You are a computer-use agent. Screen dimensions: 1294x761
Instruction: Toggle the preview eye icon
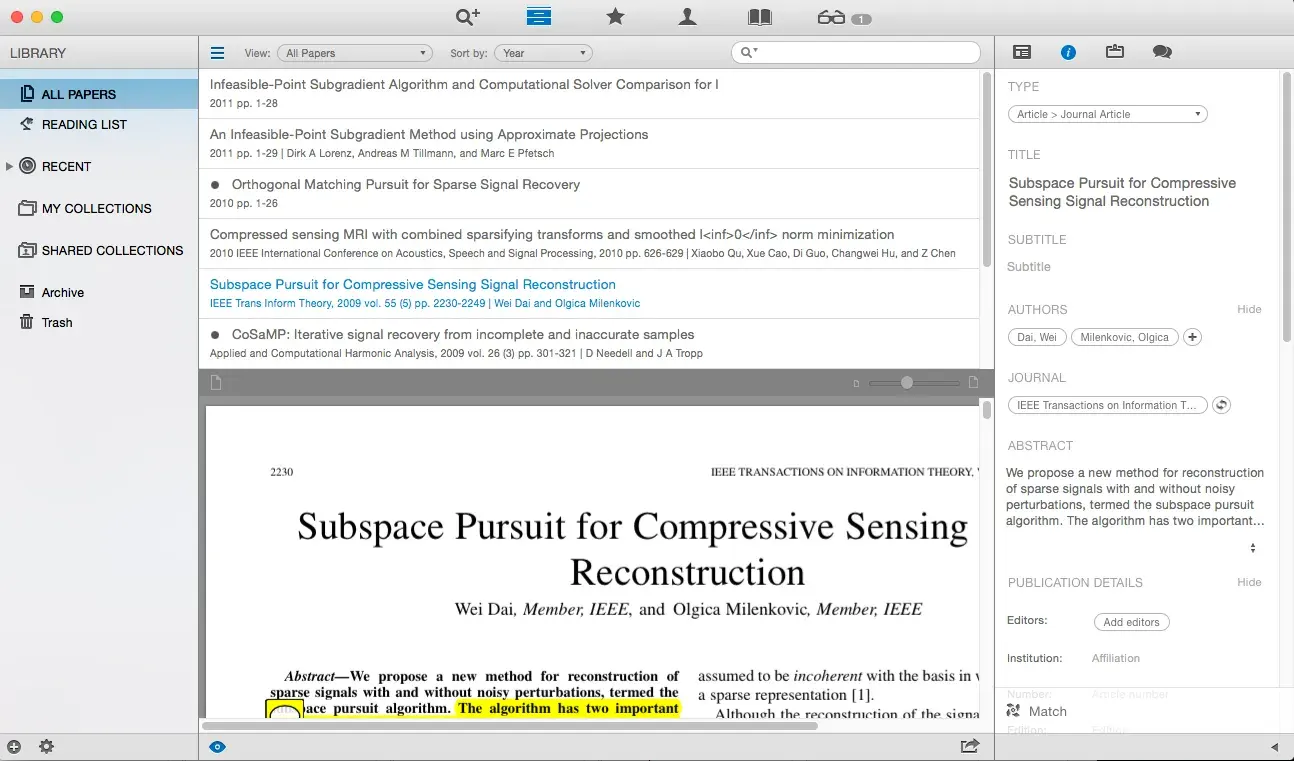(217, 746)
